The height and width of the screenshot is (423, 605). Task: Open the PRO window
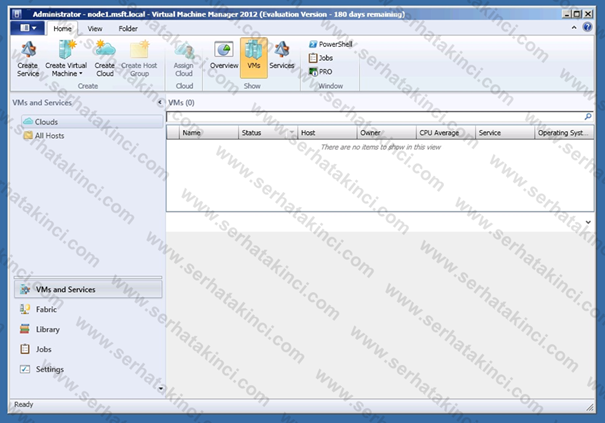click(x=321, y=72)
